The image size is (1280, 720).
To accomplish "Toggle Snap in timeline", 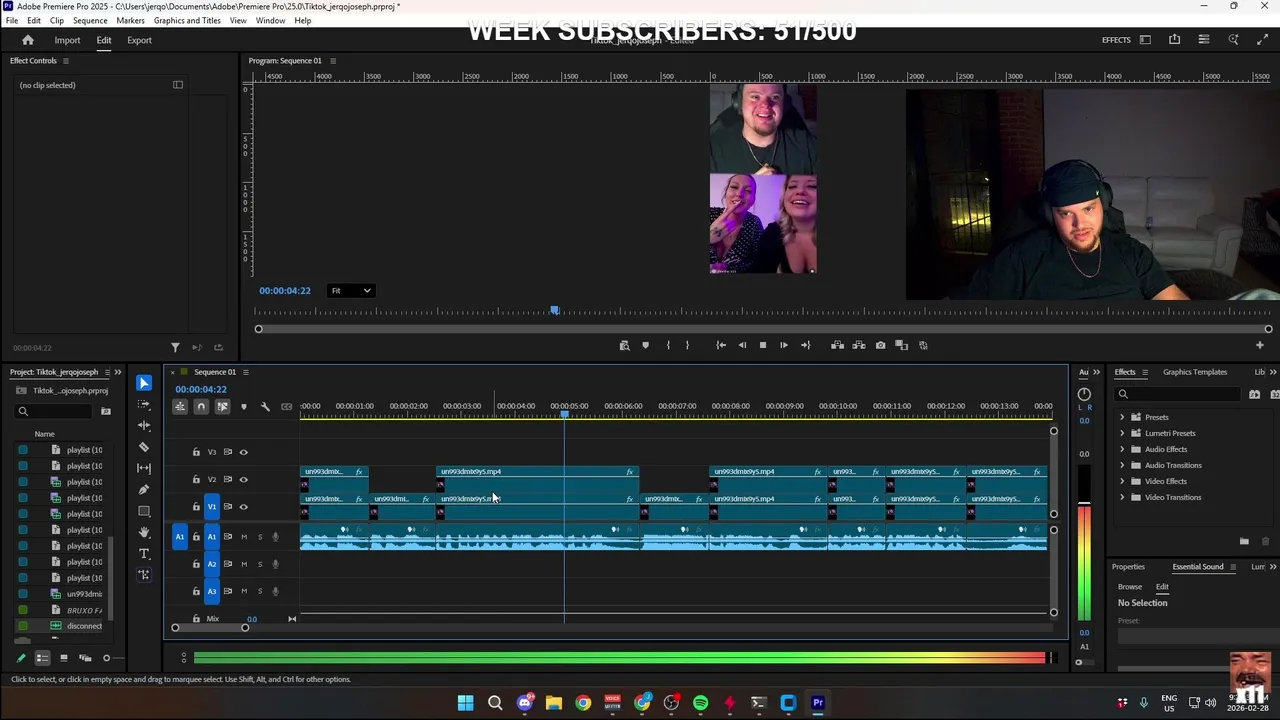I will point(201,407).
